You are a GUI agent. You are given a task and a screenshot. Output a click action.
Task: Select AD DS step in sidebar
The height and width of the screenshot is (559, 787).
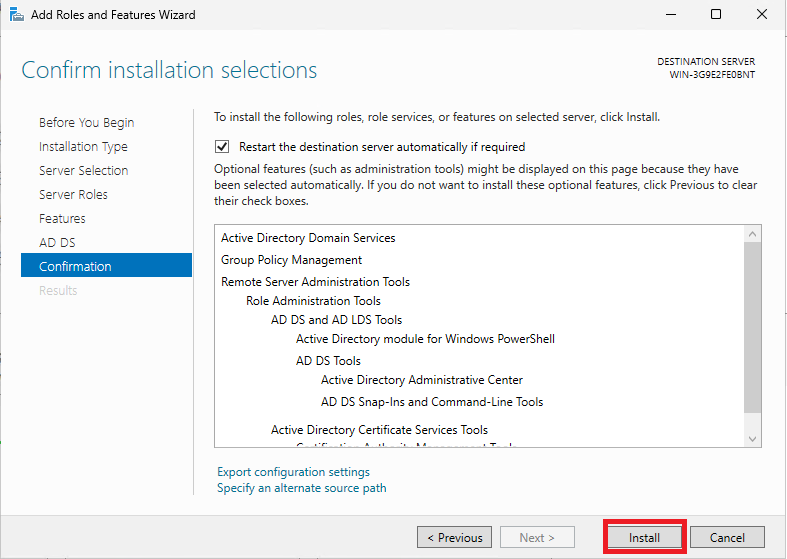(57, 243)
